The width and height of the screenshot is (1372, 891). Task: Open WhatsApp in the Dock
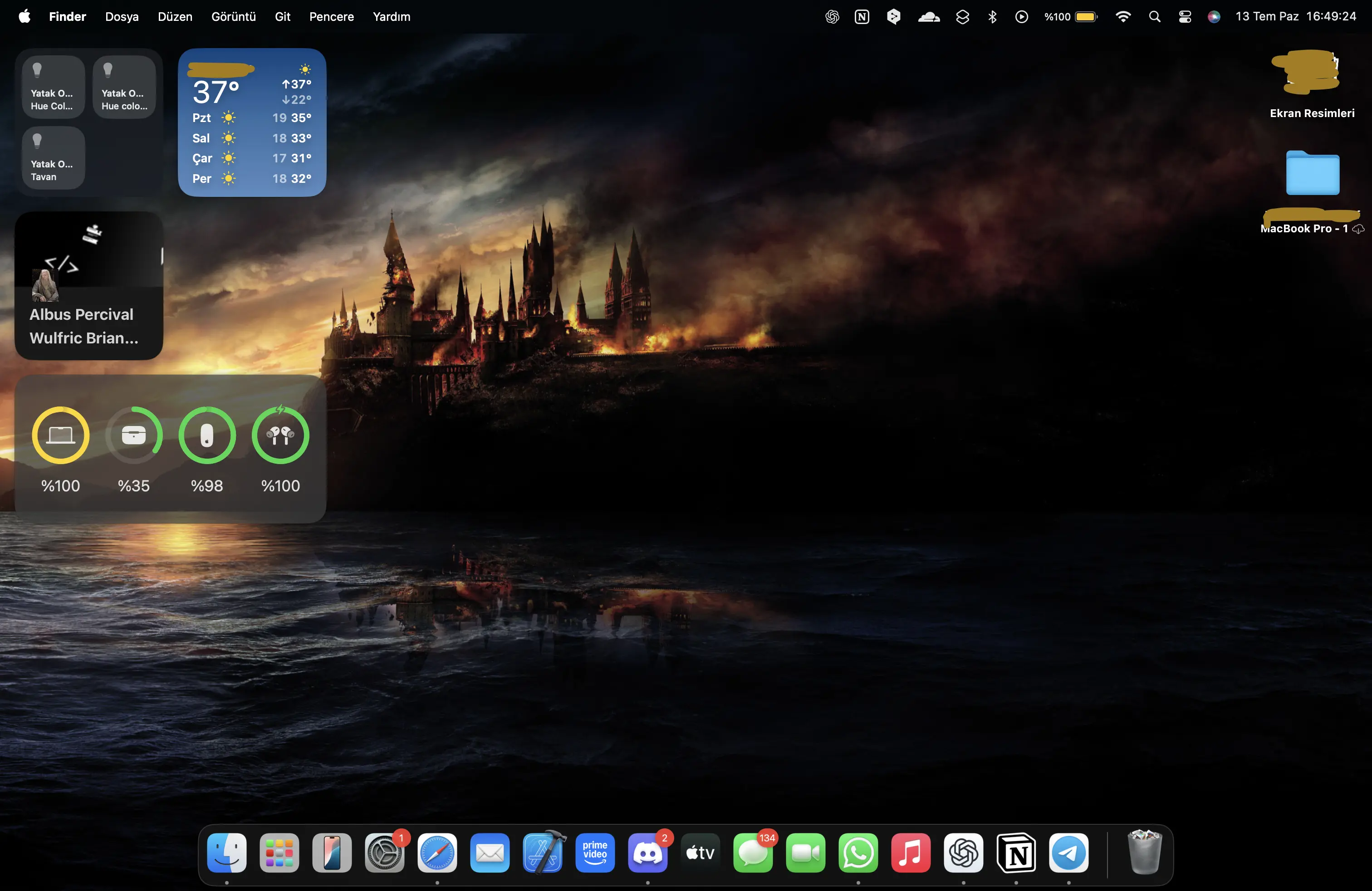point(858,852)
